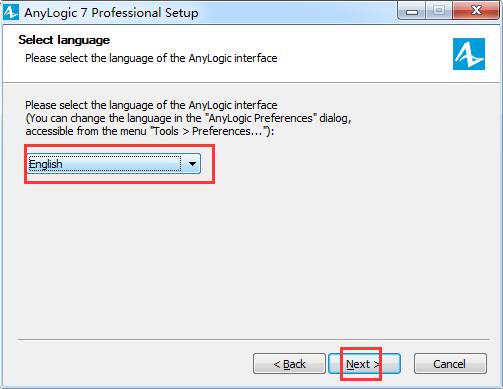Click the first instruction line in the body
The width and height of the screenshot is (503, 389).
[x=151, y=105]
